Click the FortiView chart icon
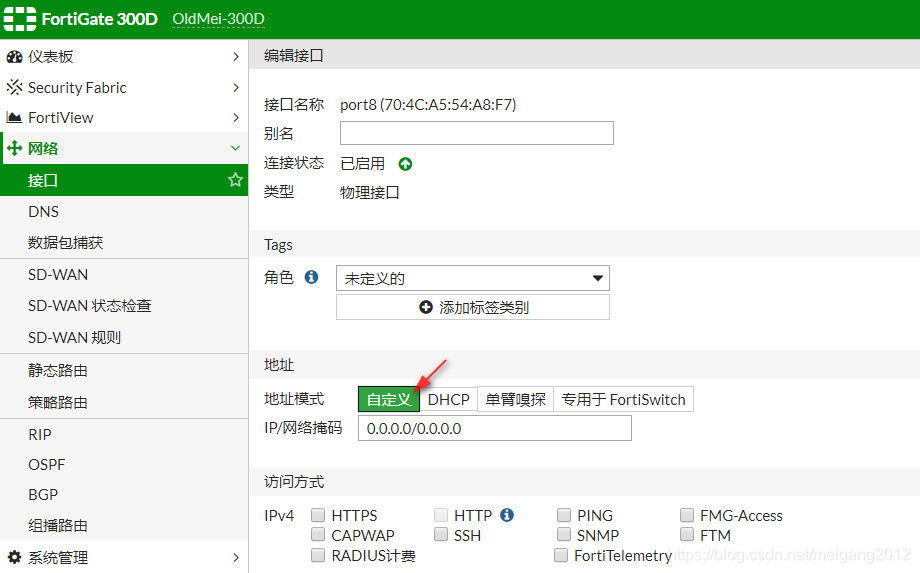The width and height of the screenshot is (920, 573). [x=14, y=117]
